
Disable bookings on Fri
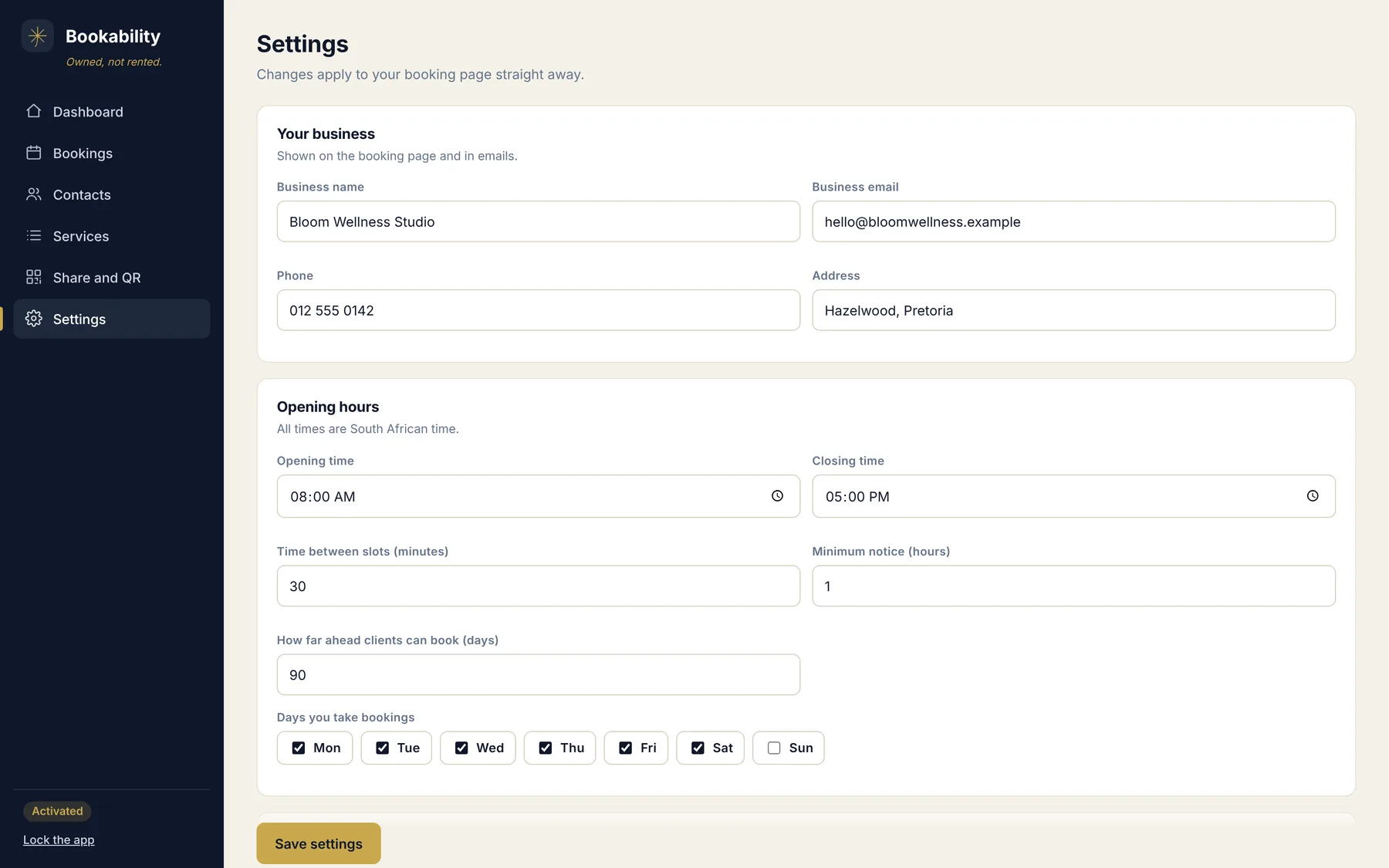626,748
